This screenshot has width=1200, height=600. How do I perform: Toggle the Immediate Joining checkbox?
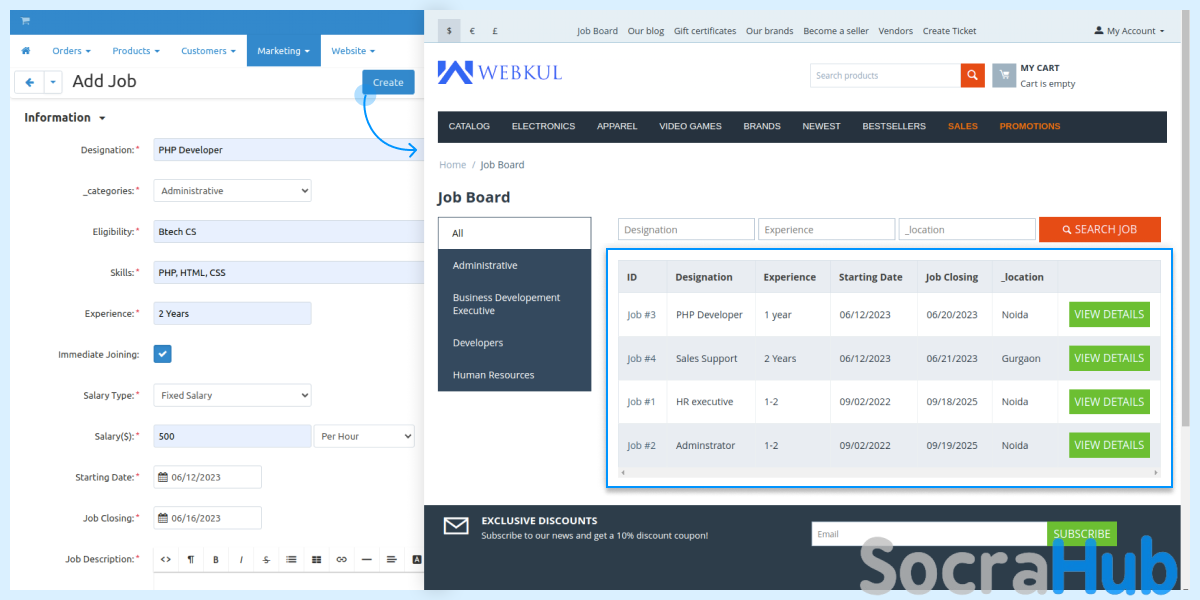point(163,354)
